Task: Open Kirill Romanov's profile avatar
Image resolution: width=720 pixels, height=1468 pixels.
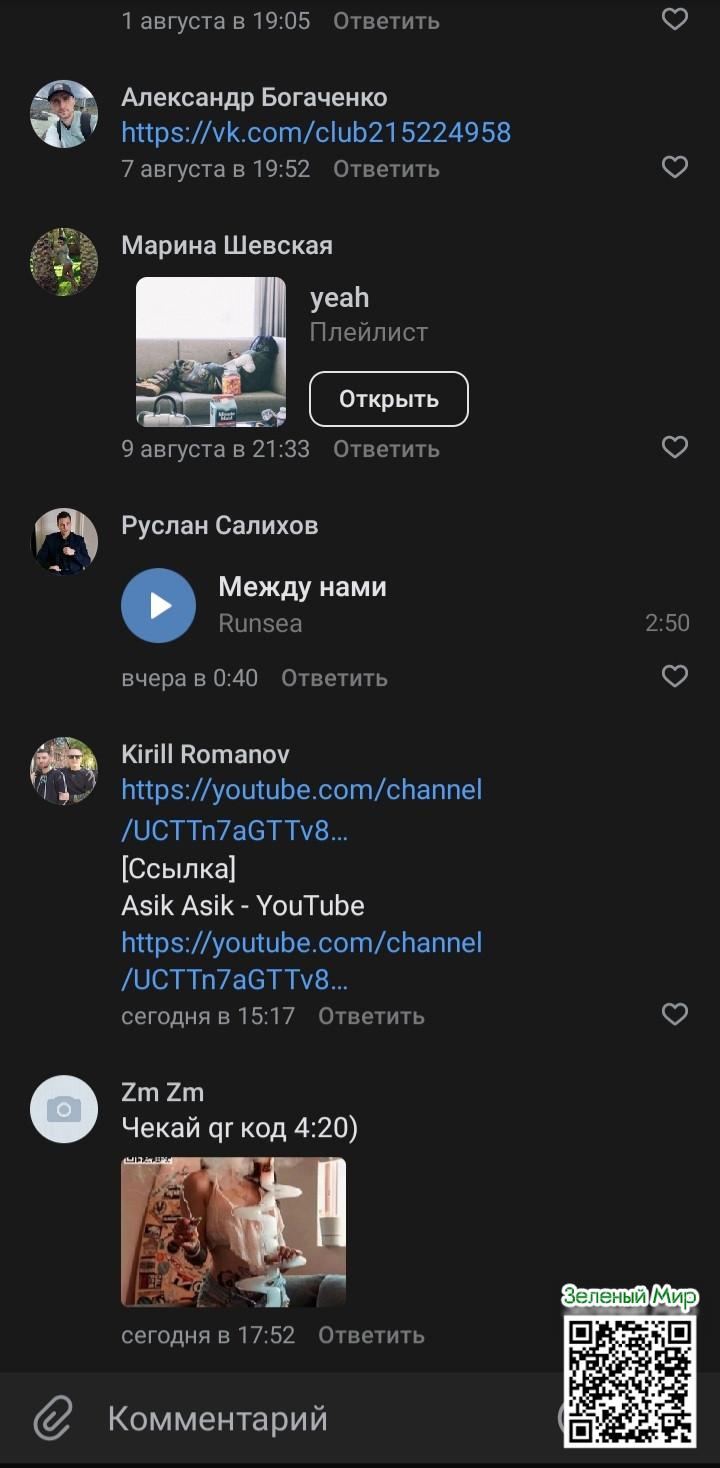Action: coord(64,771)
